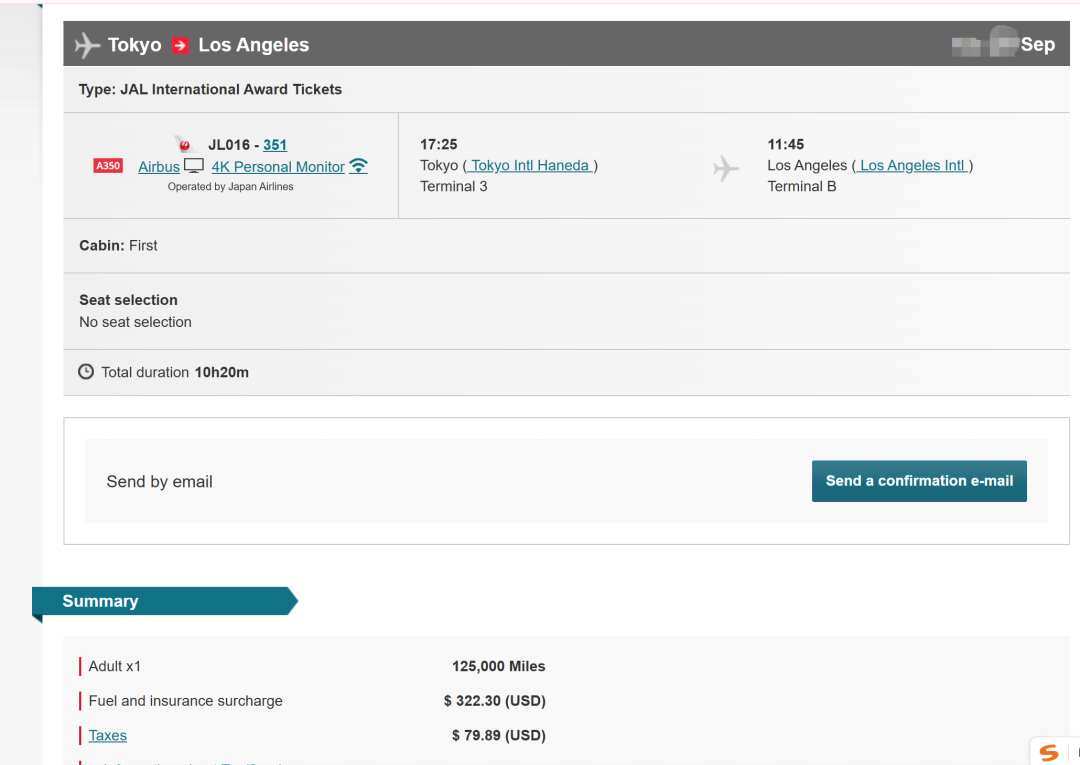The height and width of the screenshot is (765, 1080).
Task: Click the 125,000 Miles value
Action: tap(499, 667)
